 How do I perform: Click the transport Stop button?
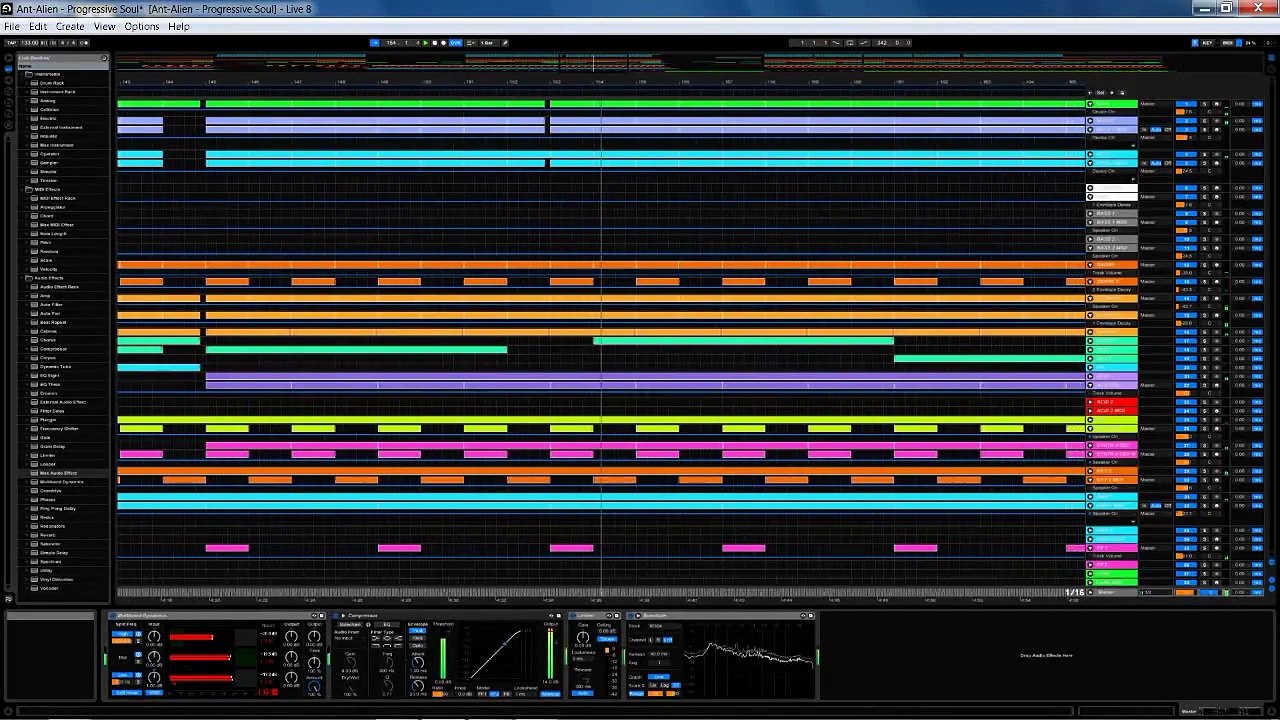434,43
